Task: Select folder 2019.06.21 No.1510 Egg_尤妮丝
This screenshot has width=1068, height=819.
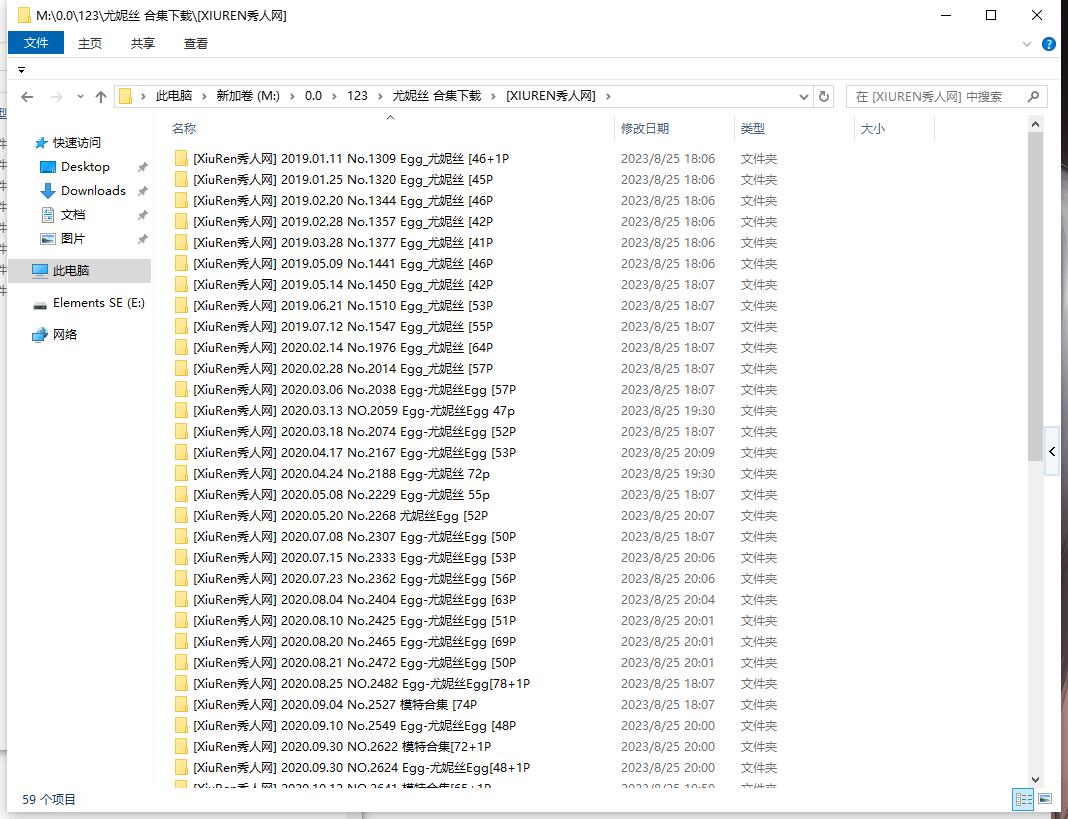Action: click(x=343, y=306)
